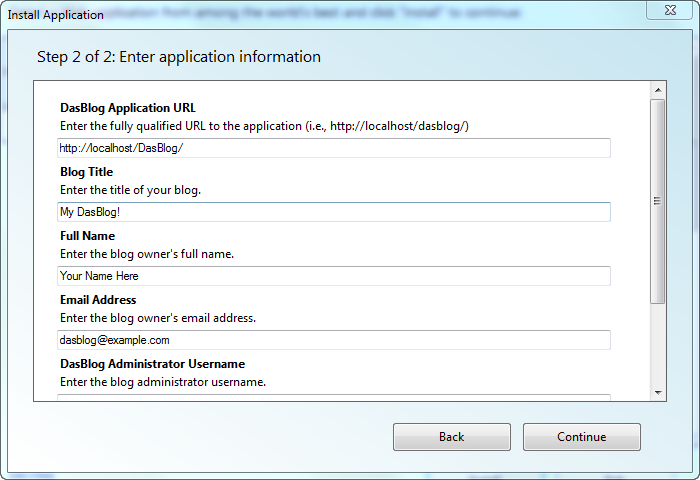Click the 'Email Address' bold label
Screen dimensions: 700x480
tap(97, 300)
